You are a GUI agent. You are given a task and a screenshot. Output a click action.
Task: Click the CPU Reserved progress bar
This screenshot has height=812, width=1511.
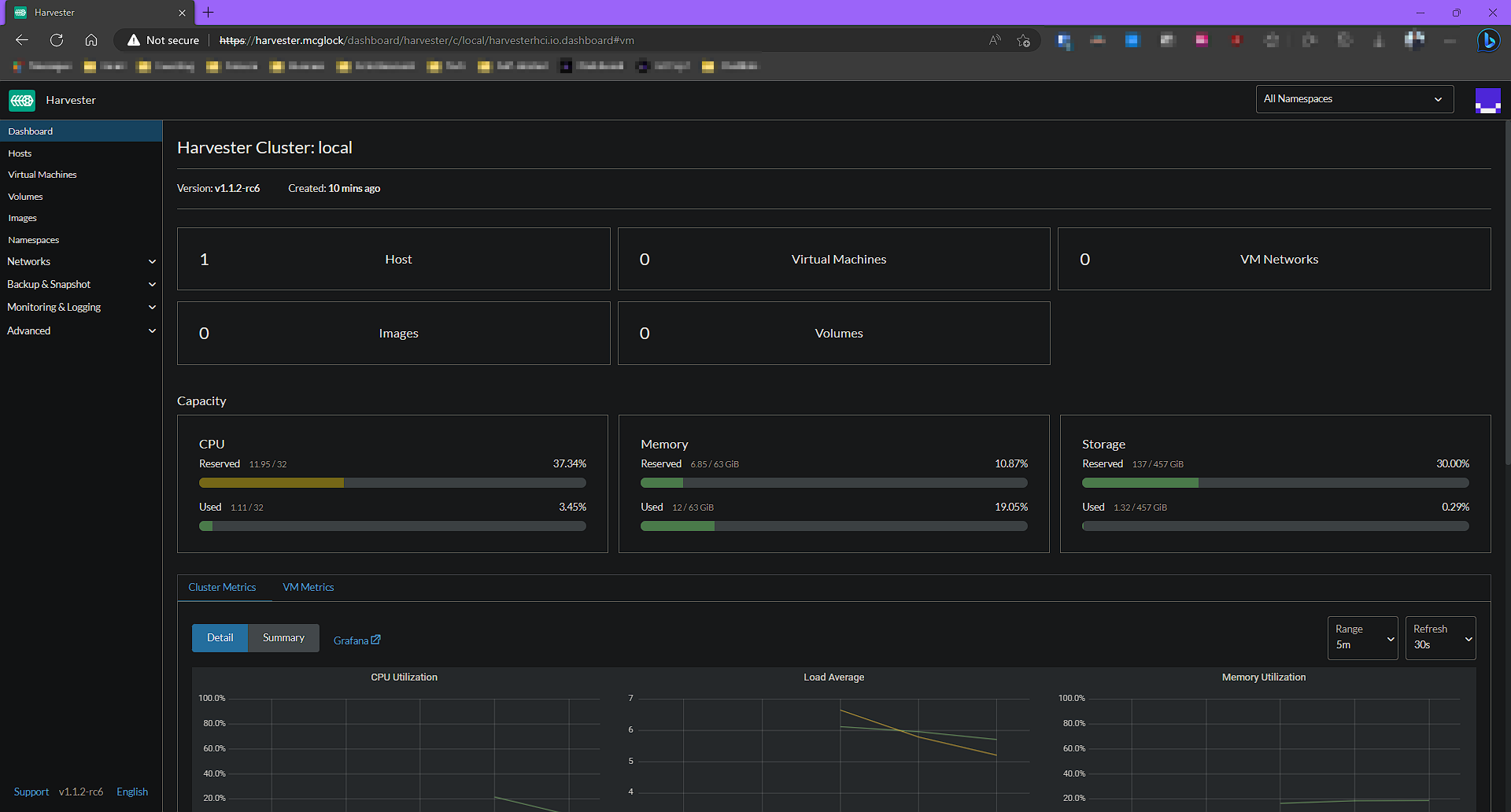click(x=392, y=483)
